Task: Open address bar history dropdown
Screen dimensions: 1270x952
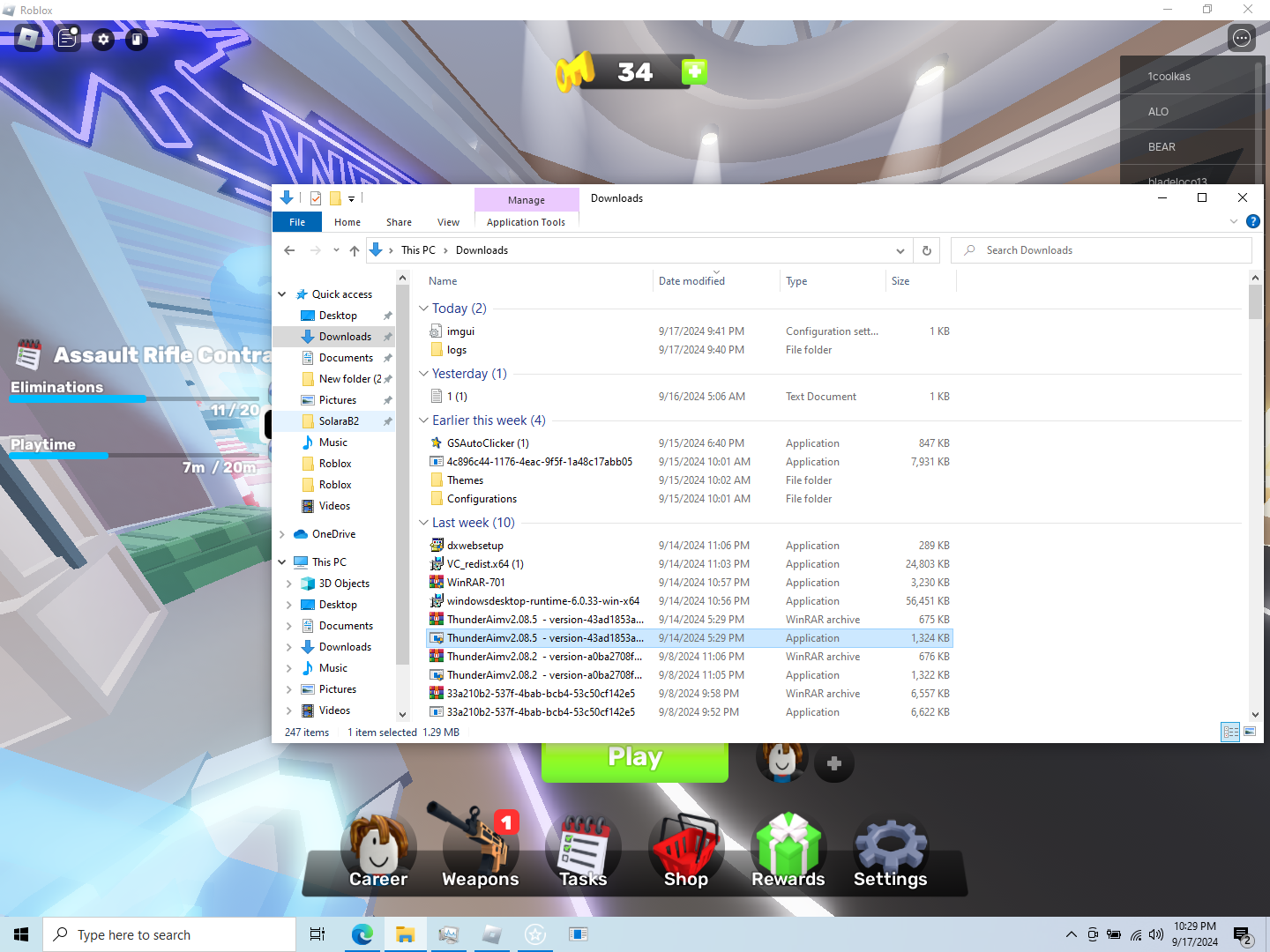Action: 900,250
